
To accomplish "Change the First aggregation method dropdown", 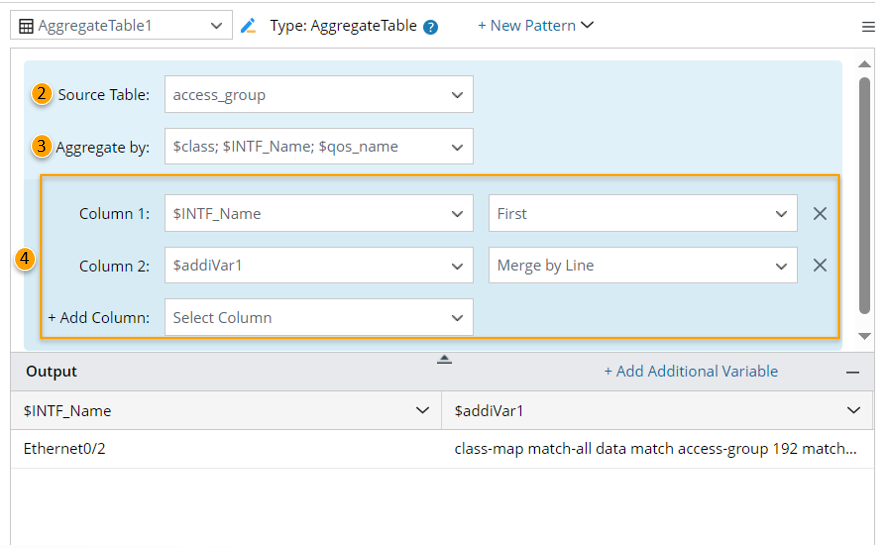I will click(x=642, y=214).
